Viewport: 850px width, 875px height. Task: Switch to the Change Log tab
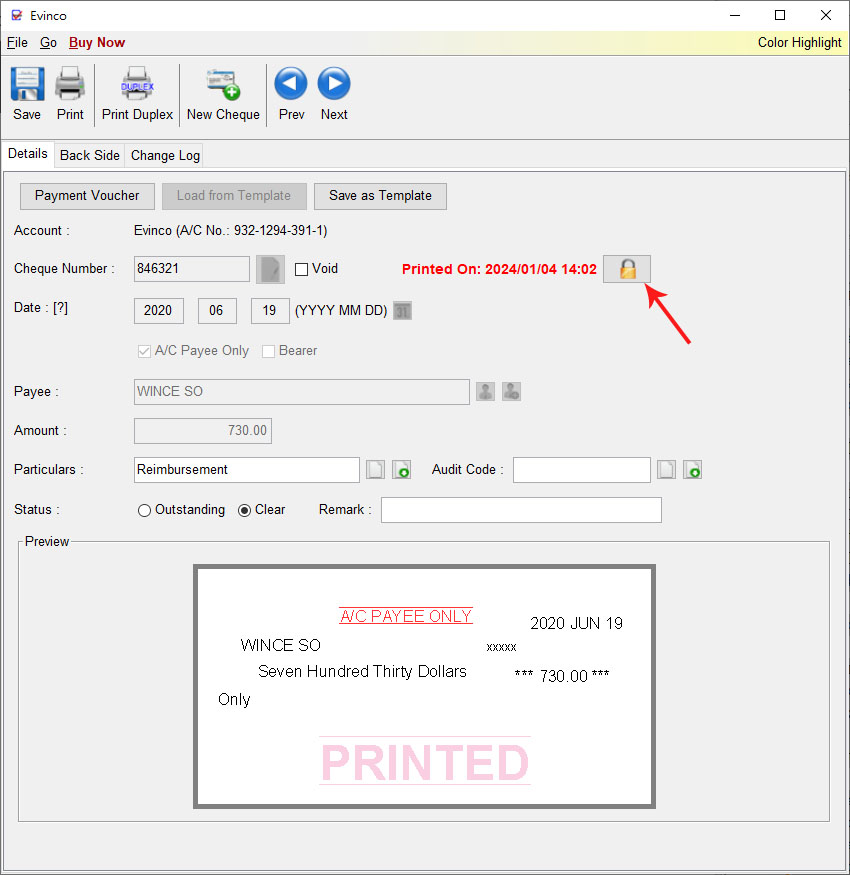click(x=165, y=155)
